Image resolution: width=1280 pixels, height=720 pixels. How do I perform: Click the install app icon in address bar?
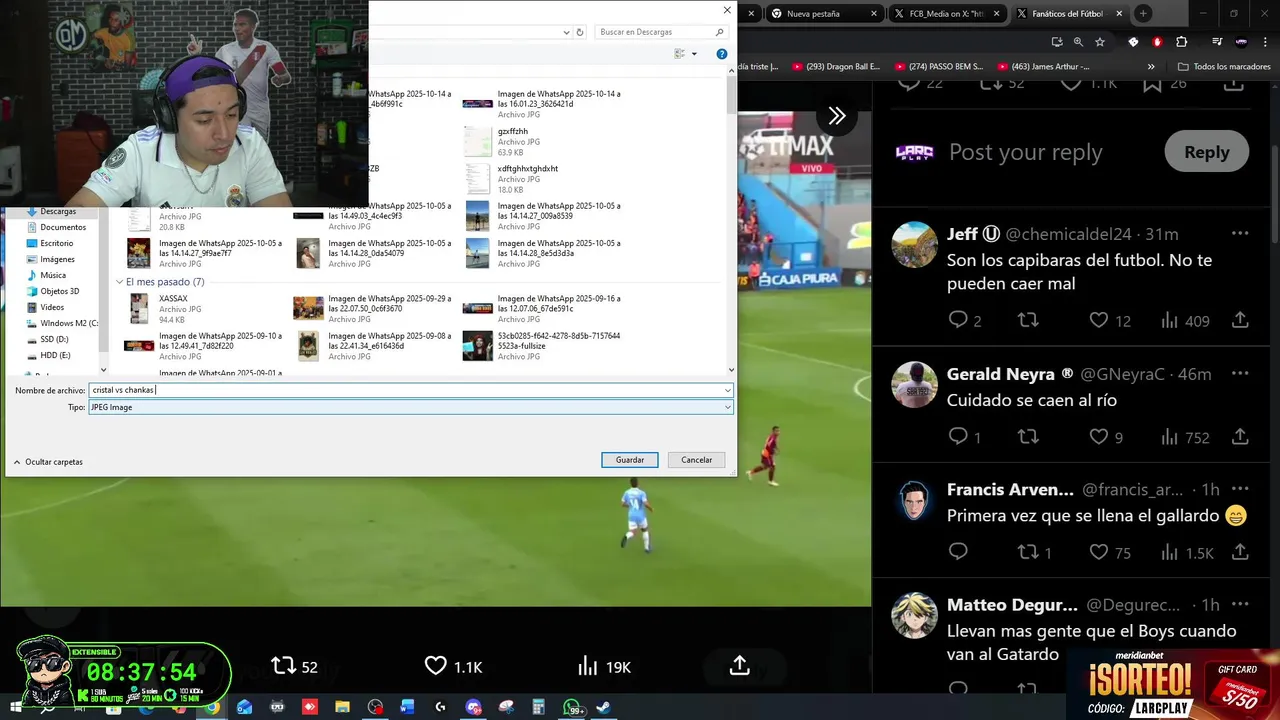coord(1057,42)
